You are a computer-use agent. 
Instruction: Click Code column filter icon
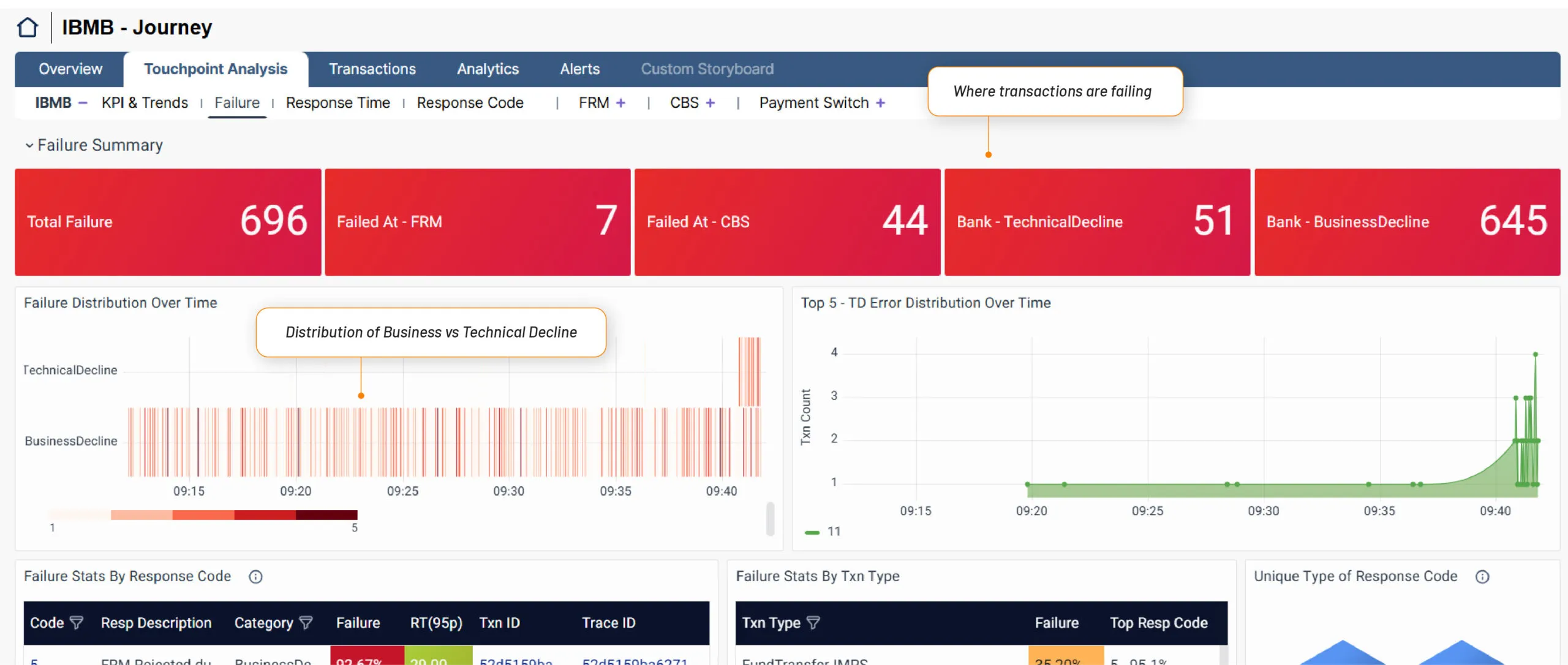click(77, 623)
